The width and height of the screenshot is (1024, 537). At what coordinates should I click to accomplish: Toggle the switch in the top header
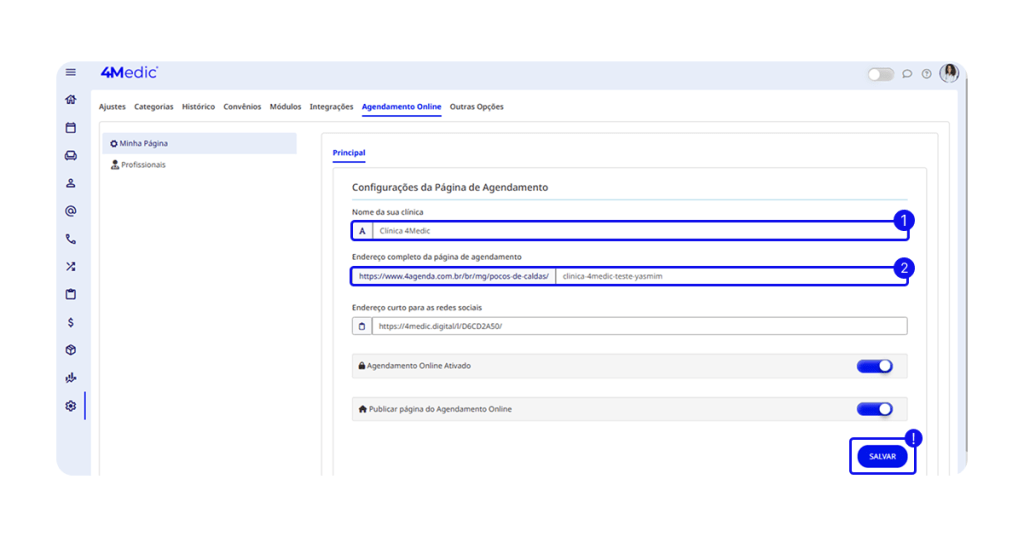[x=880, y=74]
